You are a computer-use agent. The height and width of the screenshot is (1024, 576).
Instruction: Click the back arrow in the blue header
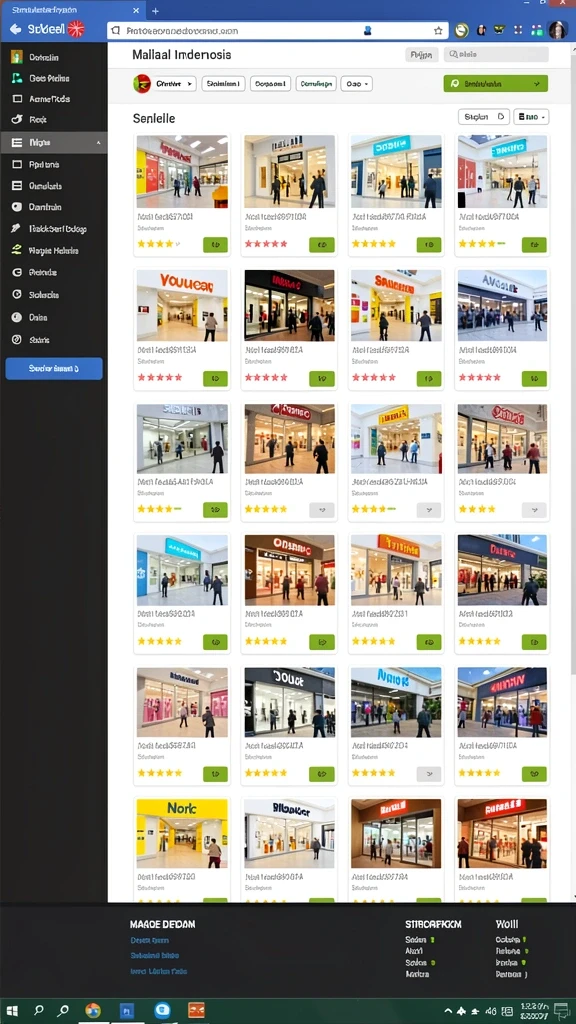coord(16,29)
